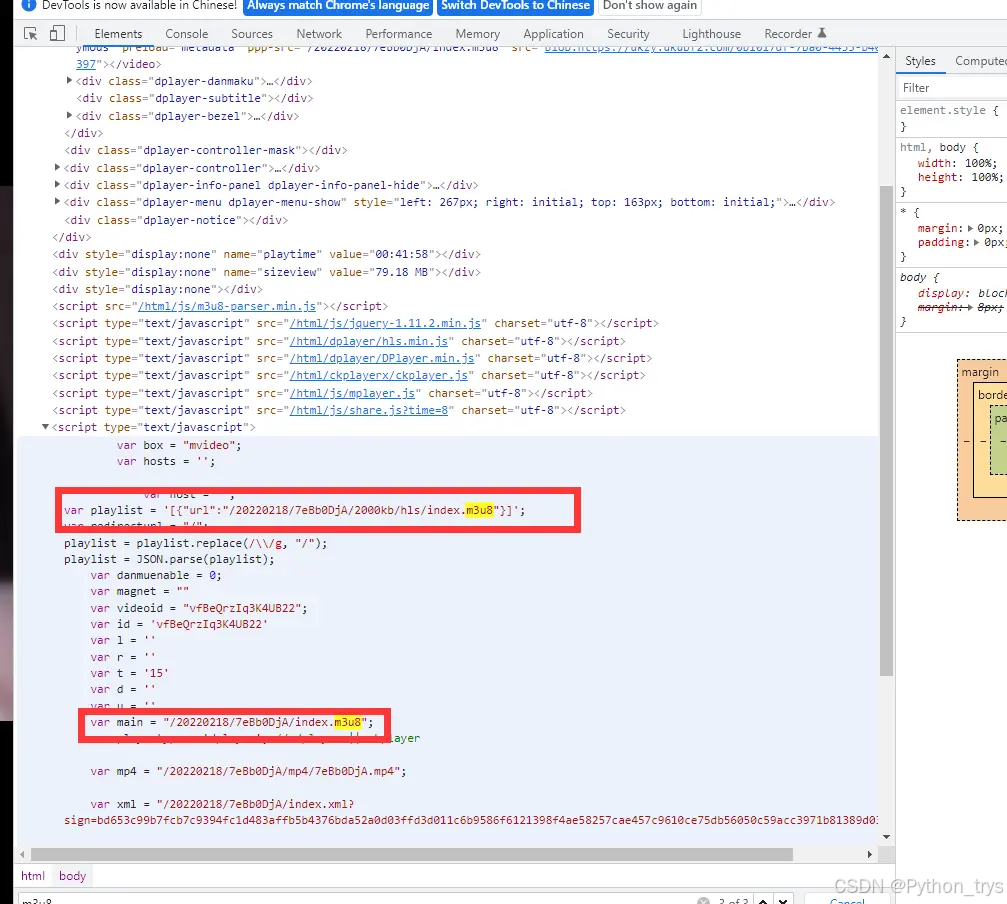Switch to the Security tab
Image resolution: width=1007 pixels, height=904 pixels.
[x=628, y=33]
